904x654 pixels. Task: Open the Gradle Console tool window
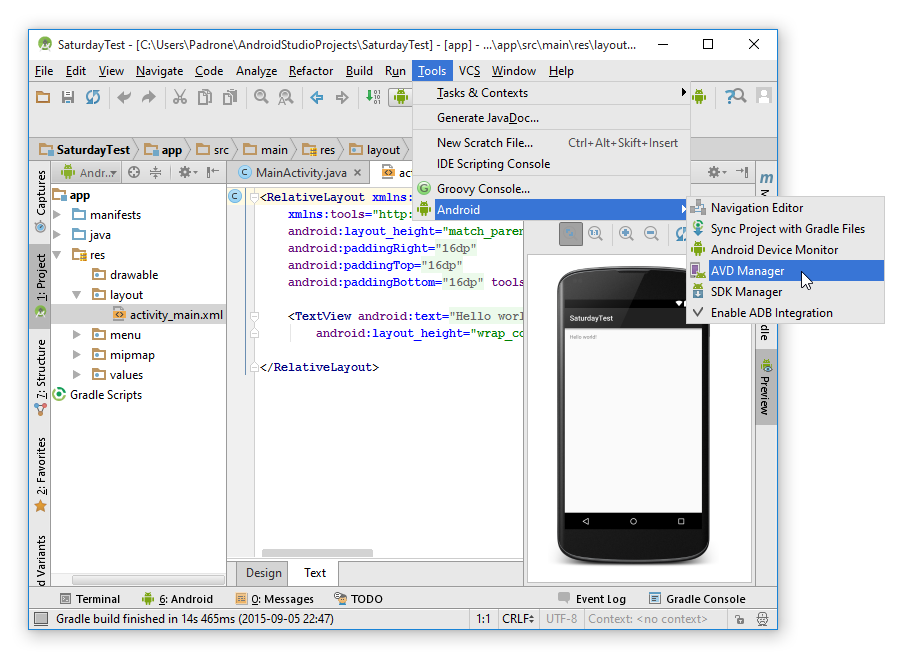698,599
